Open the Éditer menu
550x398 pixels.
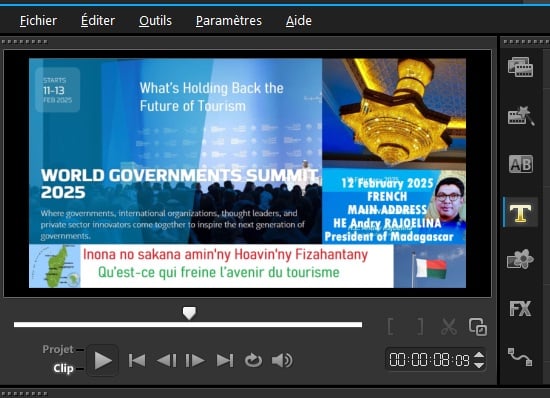click(x=98, y=21)
